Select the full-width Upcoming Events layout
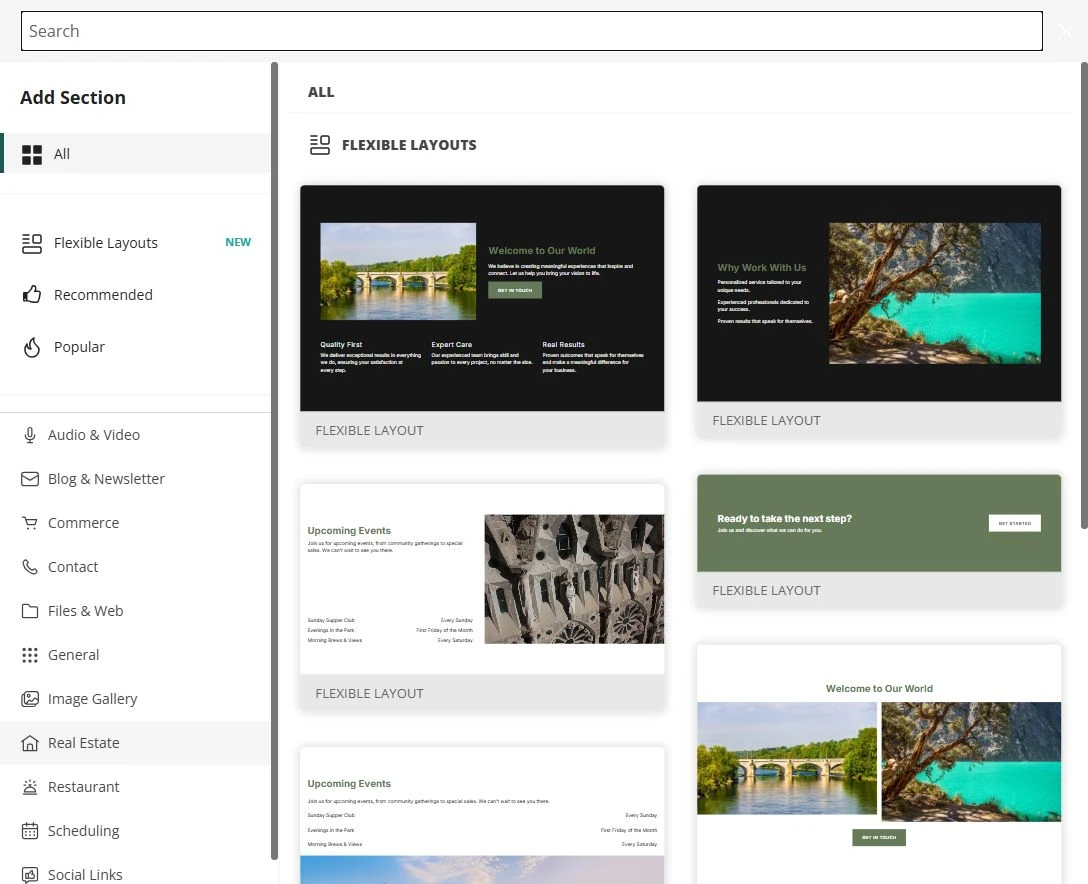 point(482,815)
